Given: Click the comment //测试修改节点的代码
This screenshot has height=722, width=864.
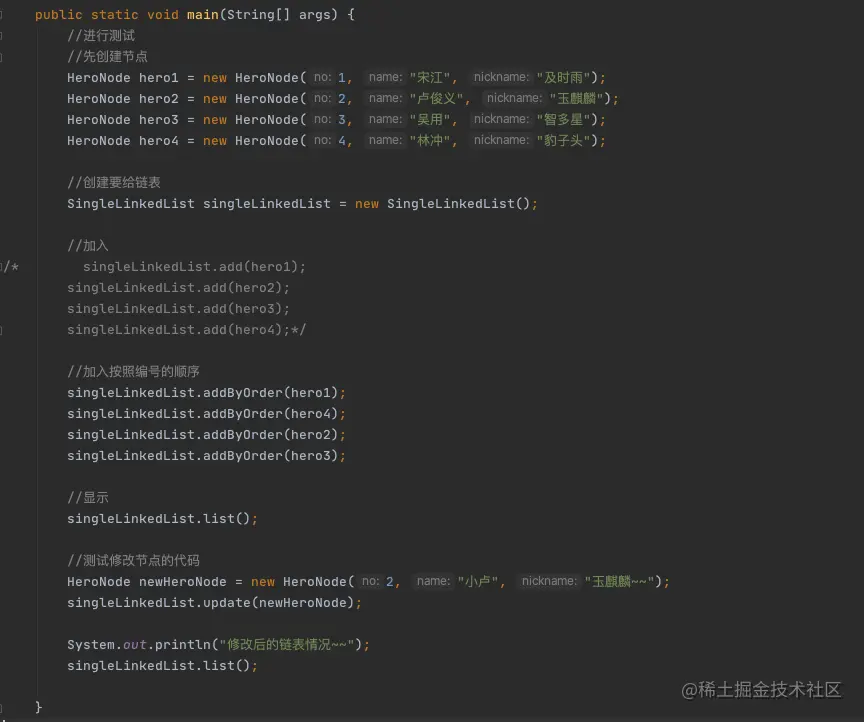Looking at the screenshot, I should point(133,561).
